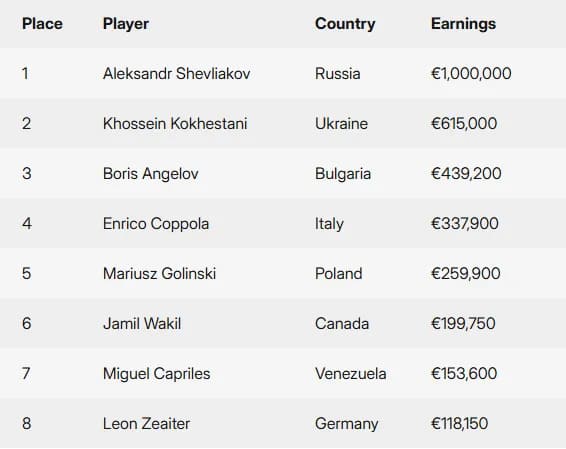This screenshot has width=566, height=449.
Task: Click Leon Zeaiter in the table
Action: pyautogui.click(x=146, y=423)
